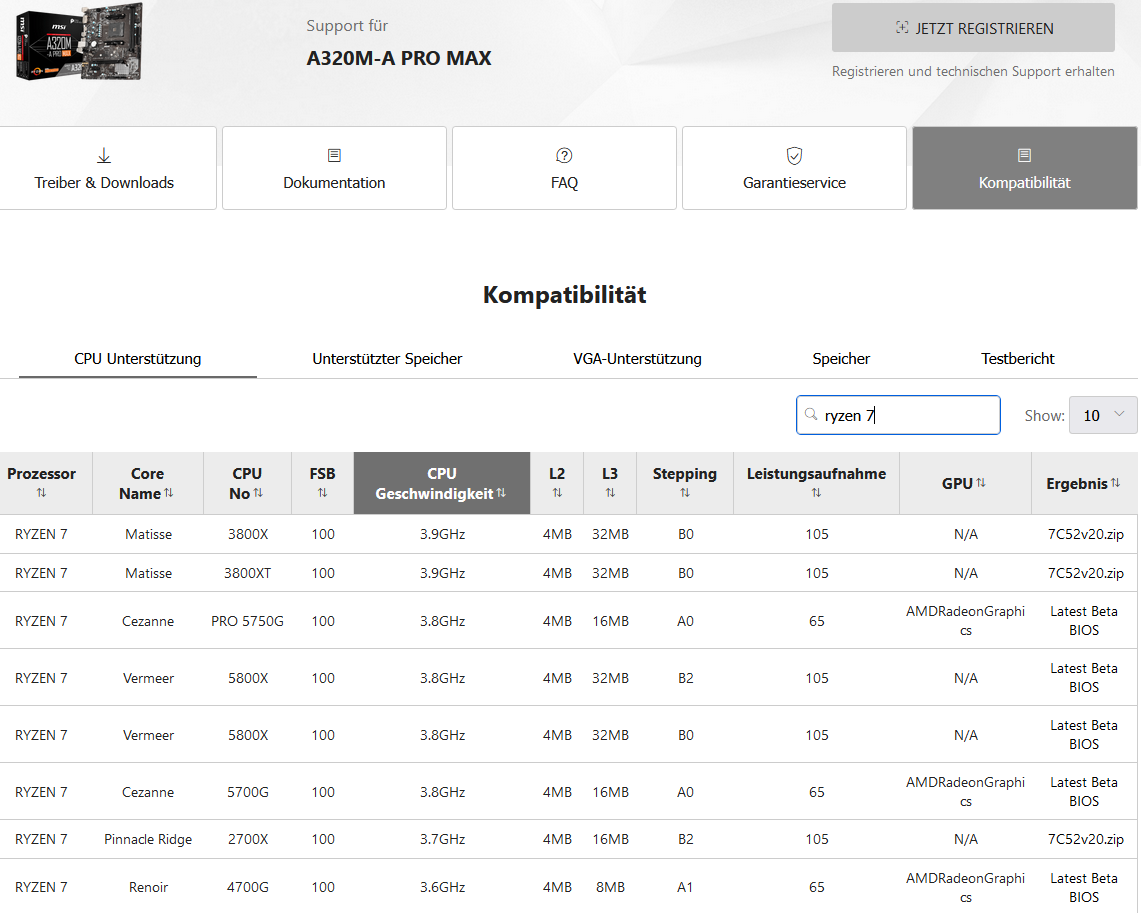The image size is (1141, 913).
Task: Switch to Unterstützter Speicher tab
Action: pos(387,359)
